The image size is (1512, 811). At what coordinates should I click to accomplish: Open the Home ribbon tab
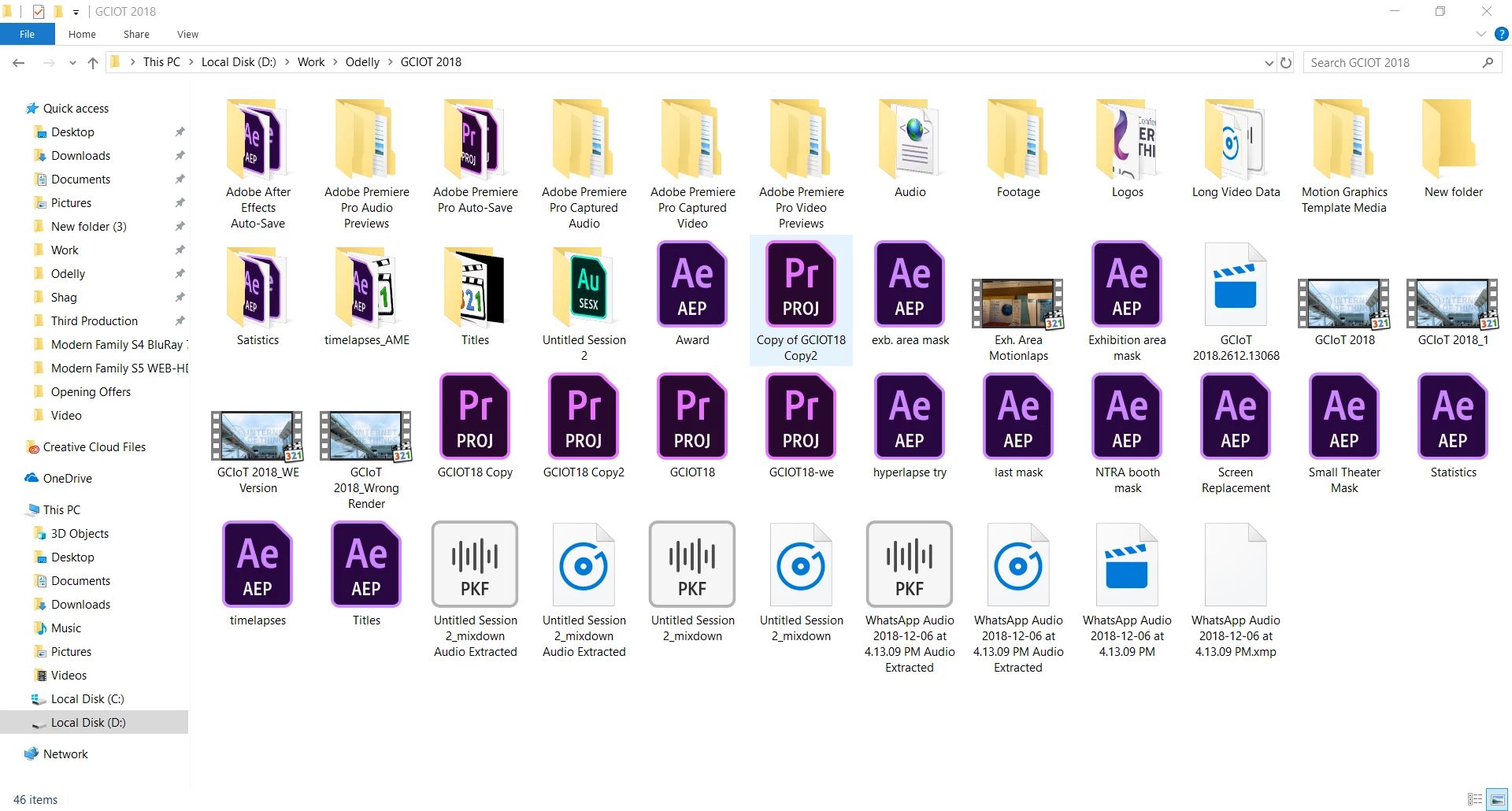(x=82, y=34)
